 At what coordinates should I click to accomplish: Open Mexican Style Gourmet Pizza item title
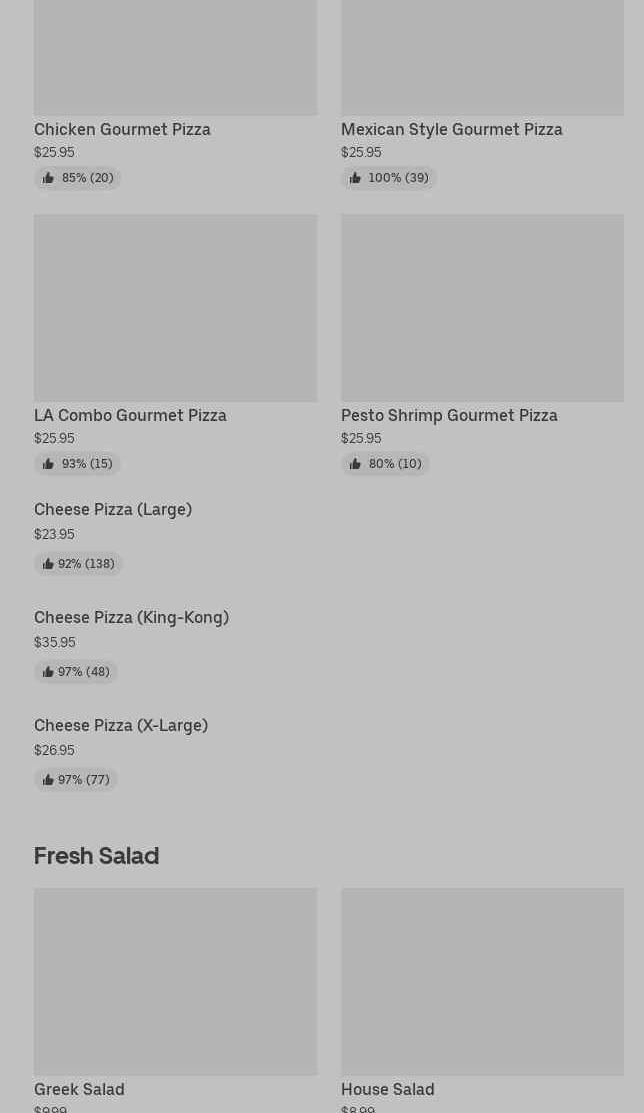coord(451,129)
